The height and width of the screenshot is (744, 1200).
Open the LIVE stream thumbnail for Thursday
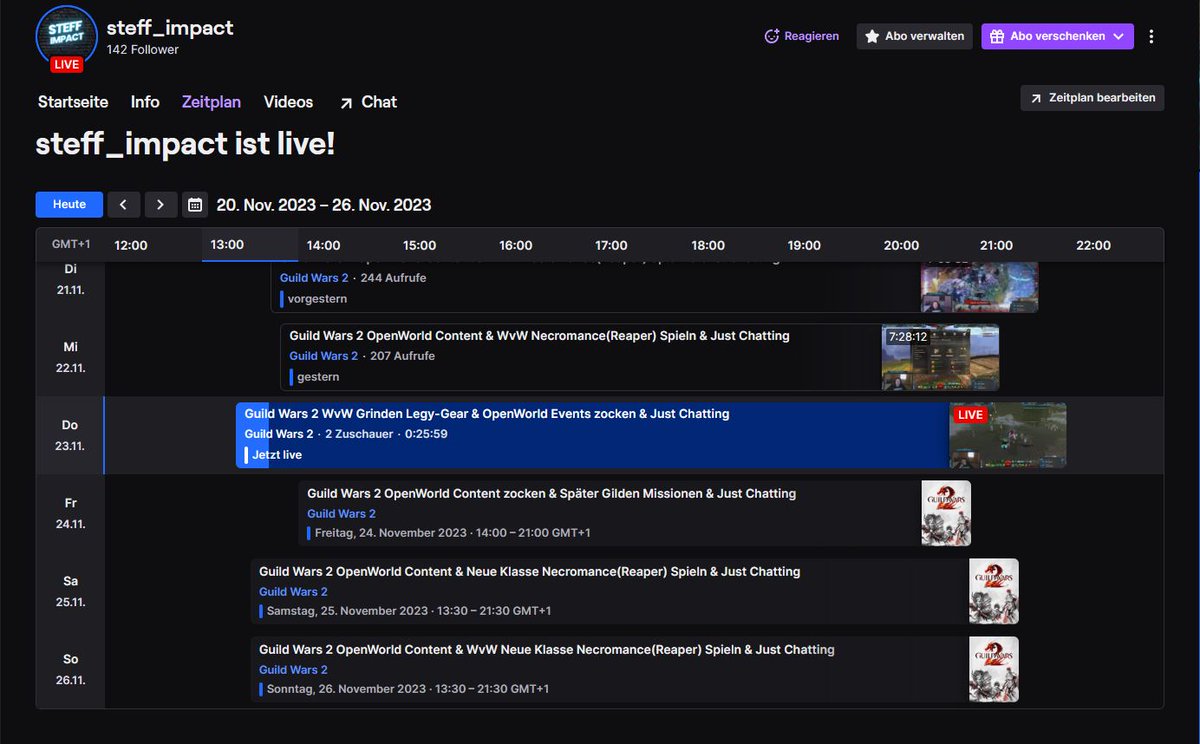pyautogui.click(x=1008, y=435)
